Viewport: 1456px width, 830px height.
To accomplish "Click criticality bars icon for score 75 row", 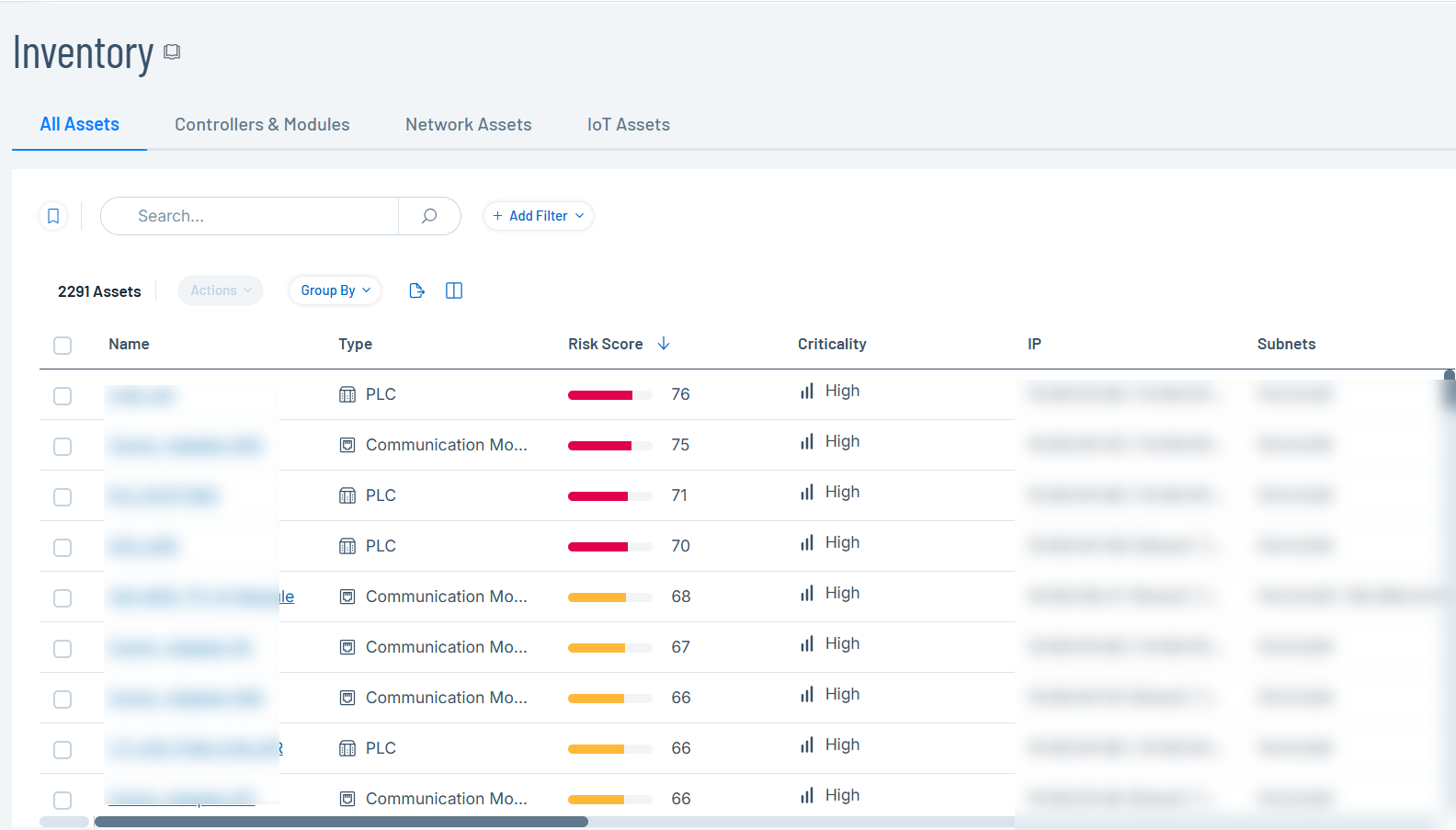I will pos(807,442).
